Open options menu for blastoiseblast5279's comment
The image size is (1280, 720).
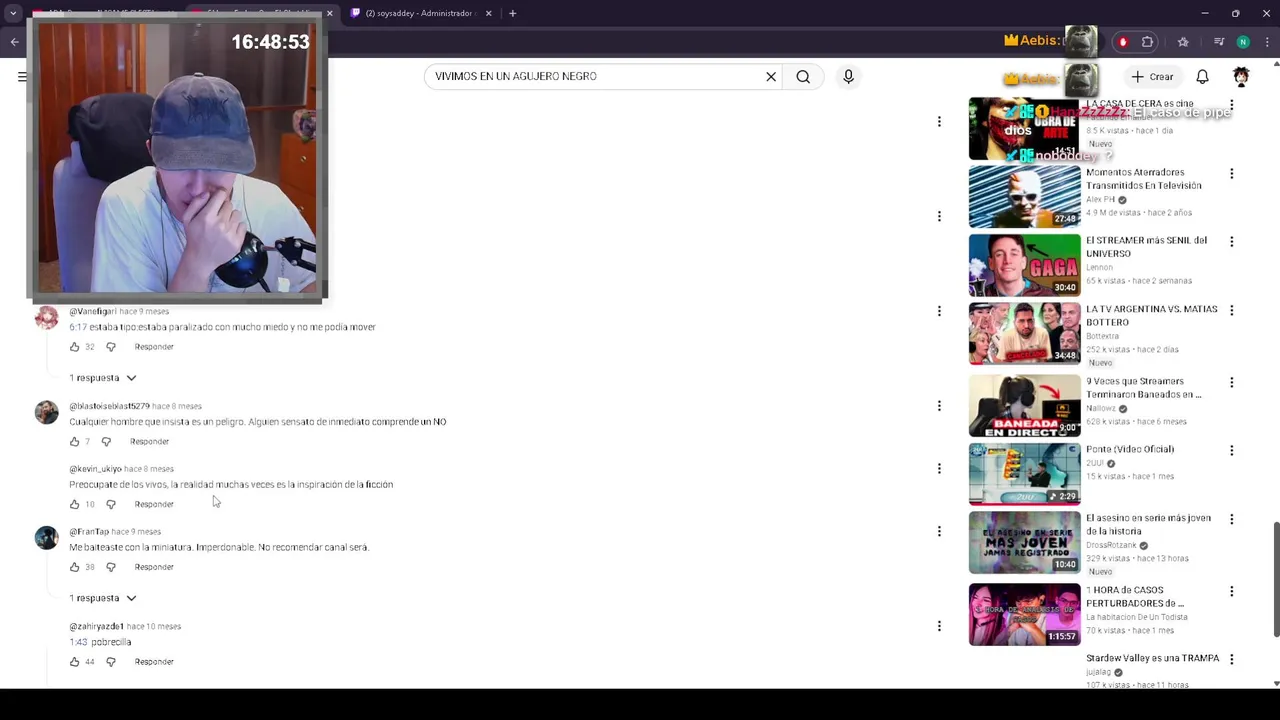[x=939, y=406]
